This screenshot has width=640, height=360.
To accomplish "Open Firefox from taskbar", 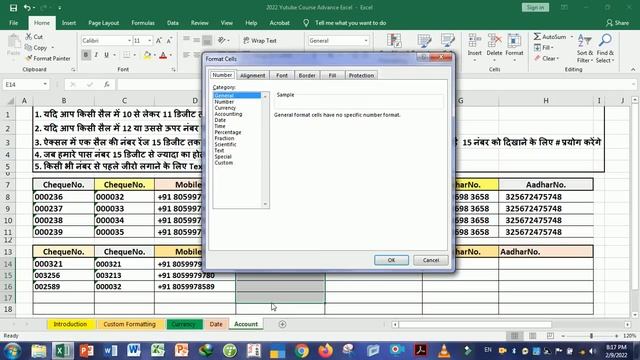I will coord(325,351).
